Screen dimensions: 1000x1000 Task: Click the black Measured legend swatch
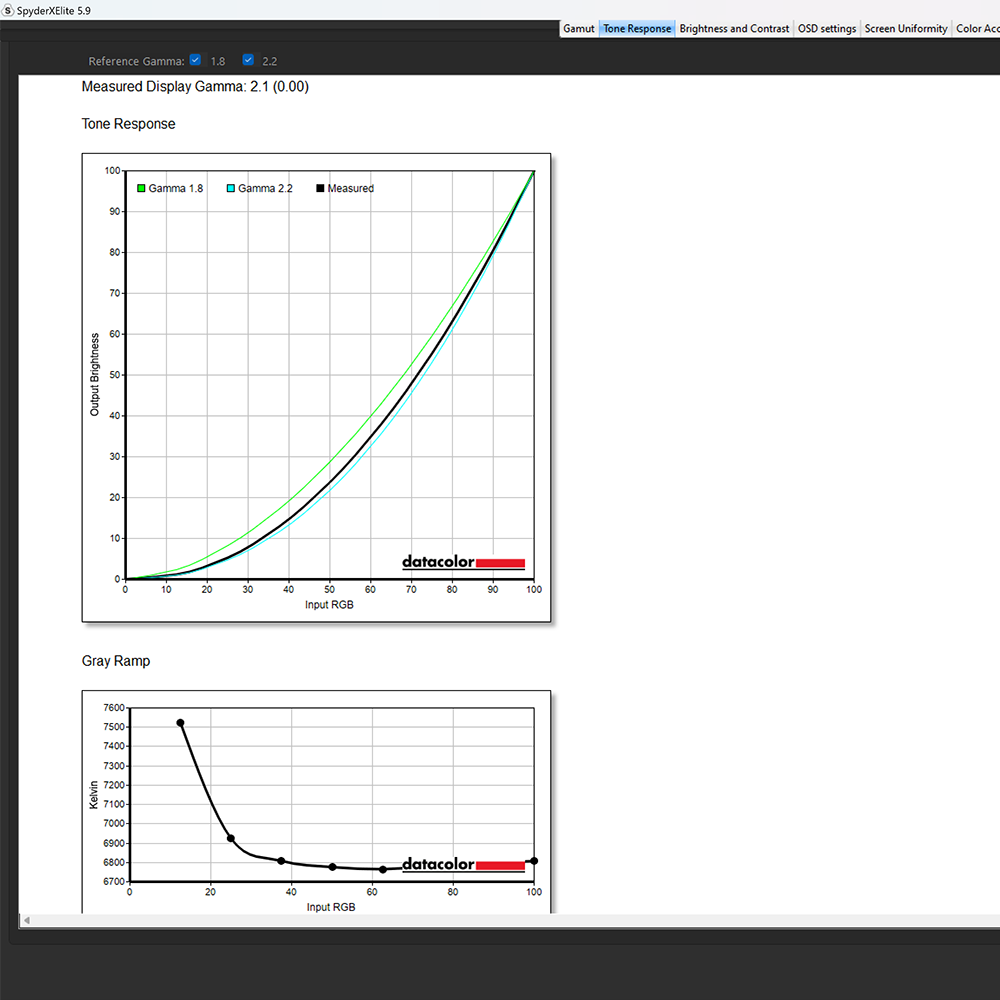[320, 188]
